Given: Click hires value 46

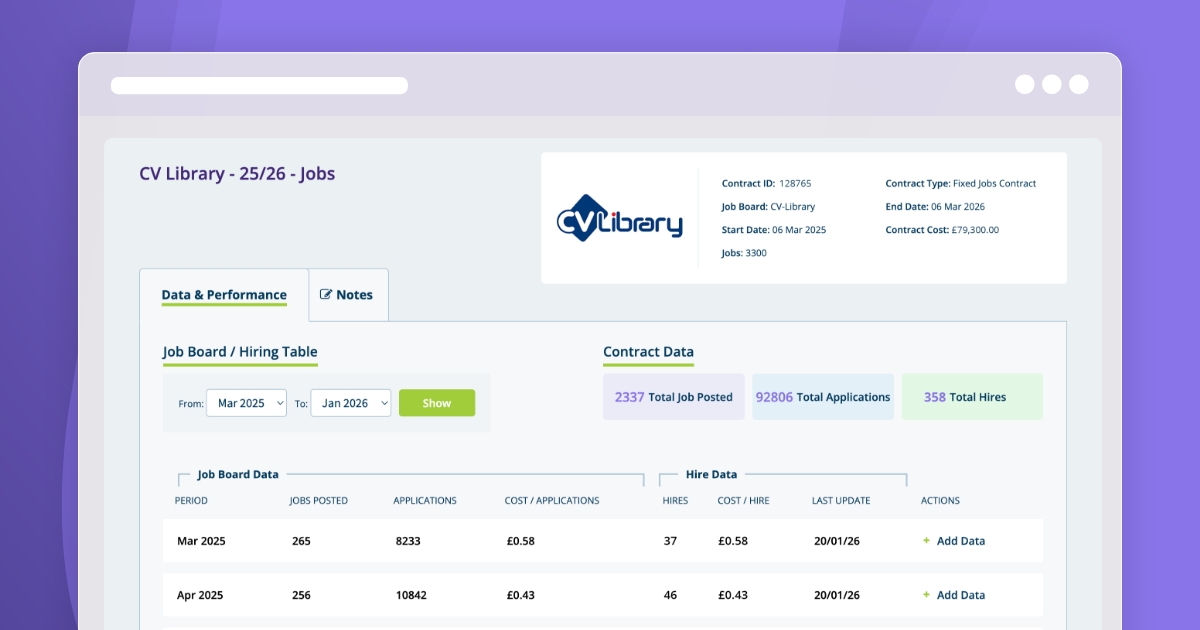Looking at the screenshot, I should 670,595.
